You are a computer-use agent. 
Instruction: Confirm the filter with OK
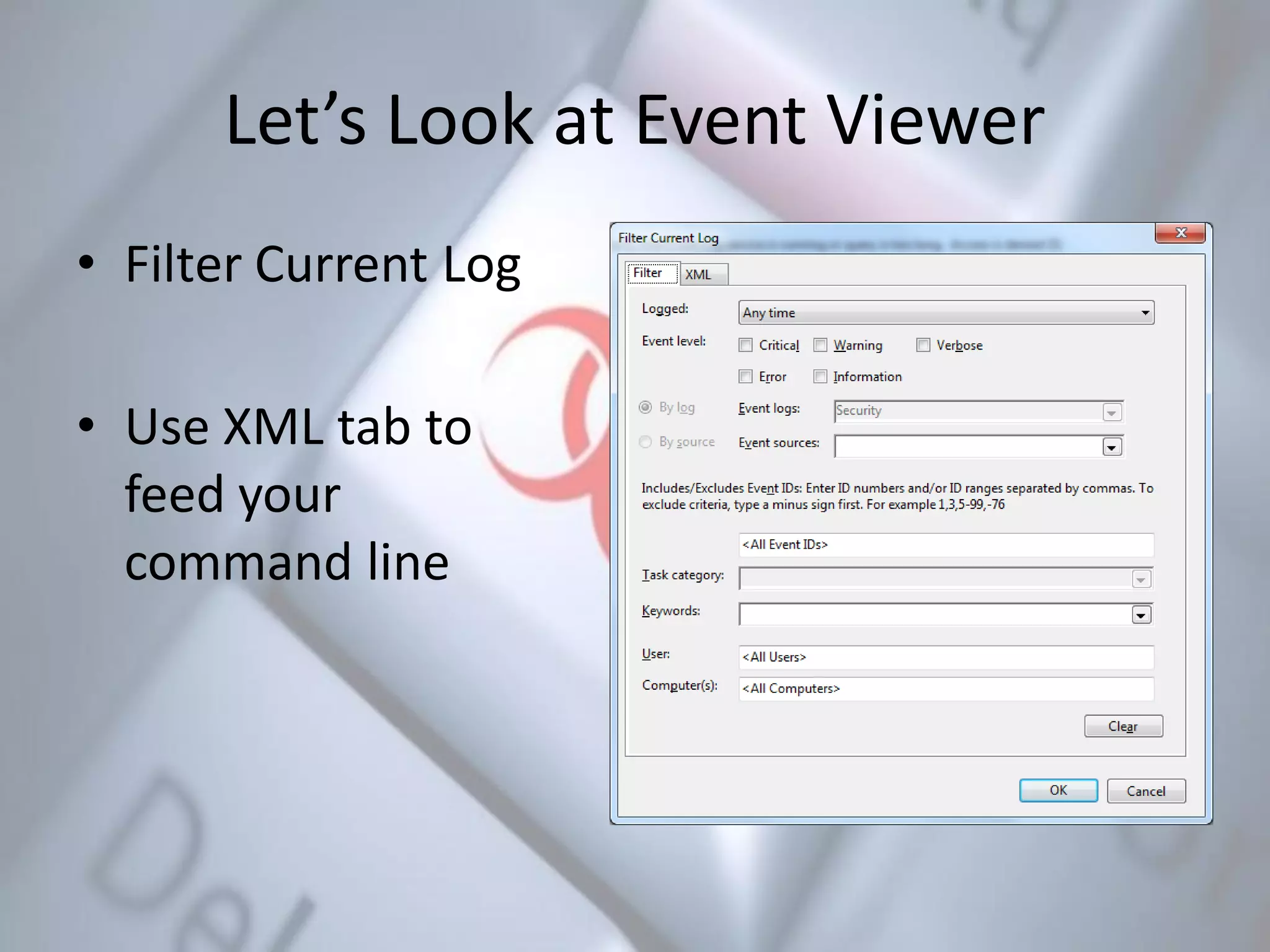click(1059, 790)
